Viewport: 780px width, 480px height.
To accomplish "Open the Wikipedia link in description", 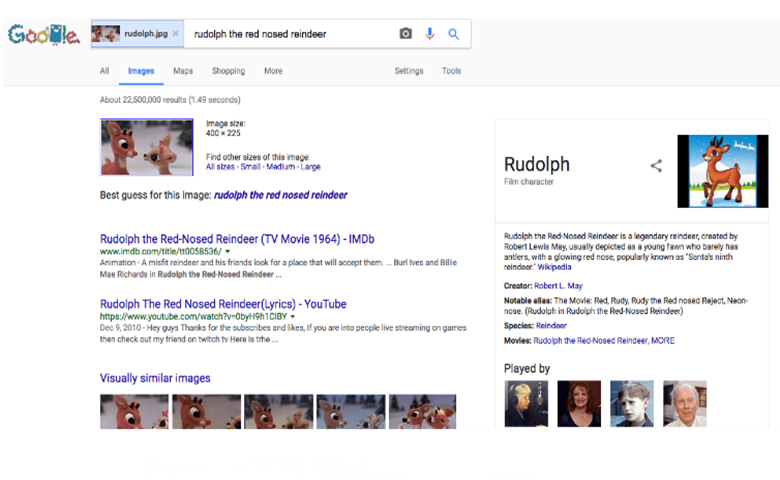I will (554, 267).
